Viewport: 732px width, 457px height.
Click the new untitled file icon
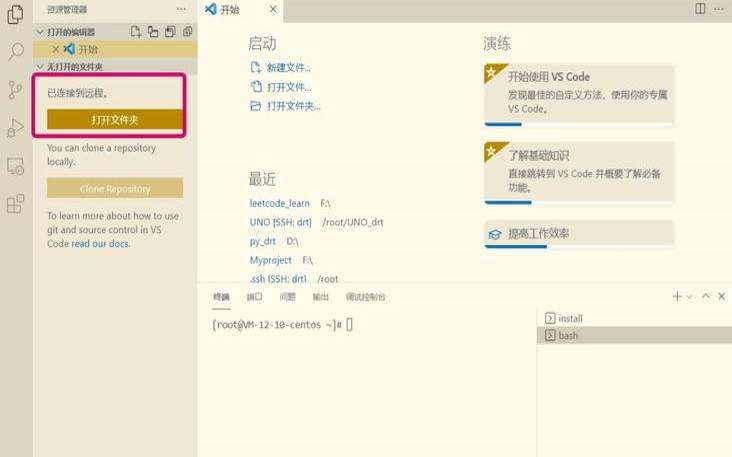(x=135, y=32)
